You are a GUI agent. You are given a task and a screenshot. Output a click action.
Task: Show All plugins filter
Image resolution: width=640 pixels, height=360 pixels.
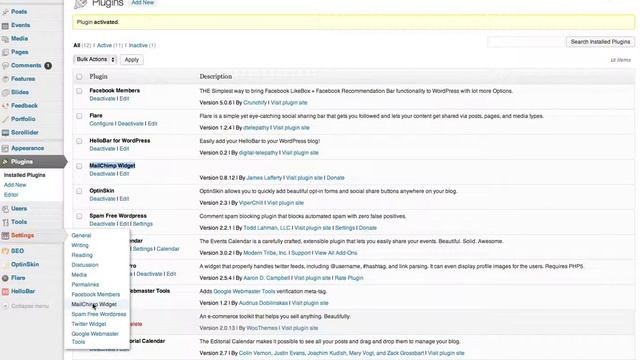click(x=76, y=45)
